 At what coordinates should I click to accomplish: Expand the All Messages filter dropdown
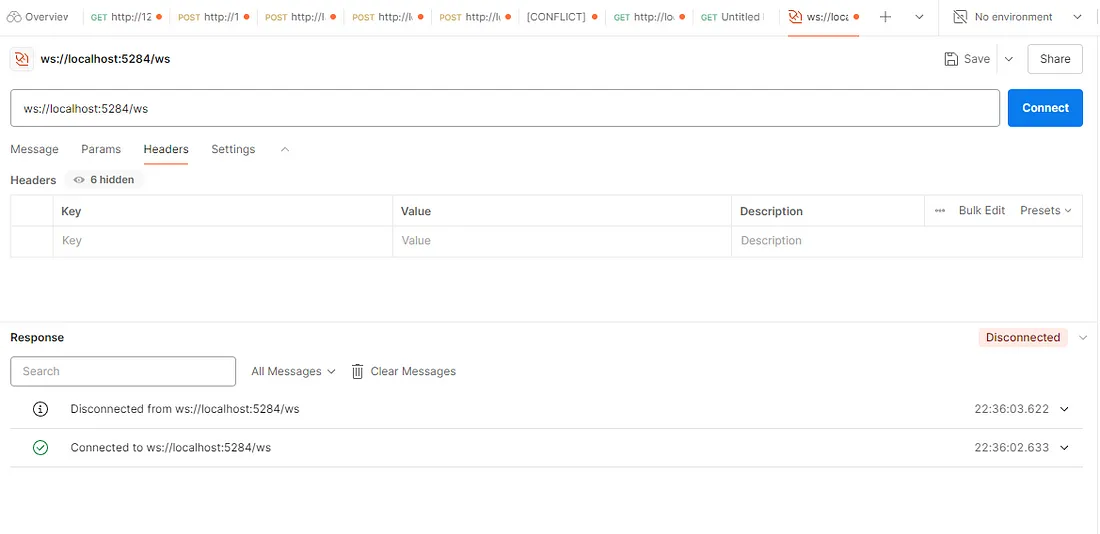pyautogui.click(x=293, y=371)
